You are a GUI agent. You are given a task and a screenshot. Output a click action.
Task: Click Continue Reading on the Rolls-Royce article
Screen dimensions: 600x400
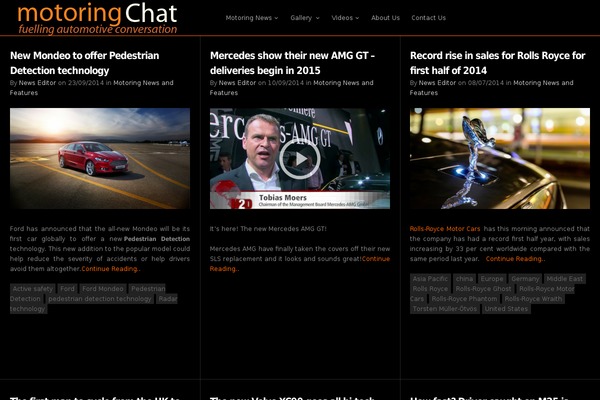515,259
